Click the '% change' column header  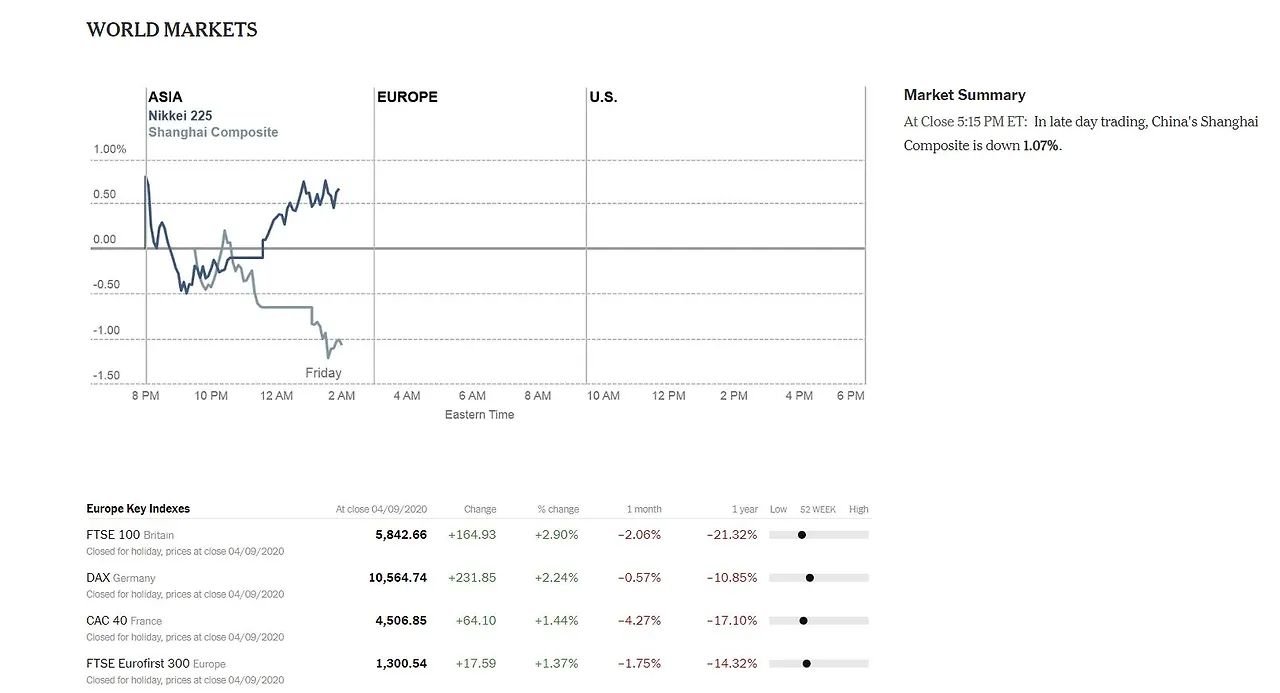tap(558, 509)
